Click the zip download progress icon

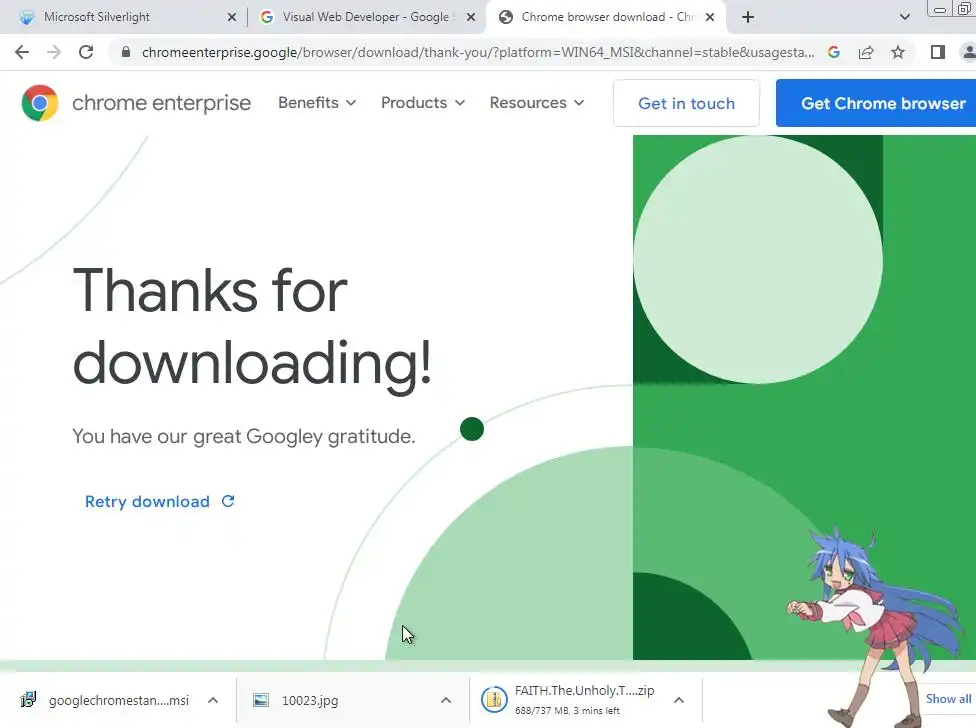click(x=494, y=700)
